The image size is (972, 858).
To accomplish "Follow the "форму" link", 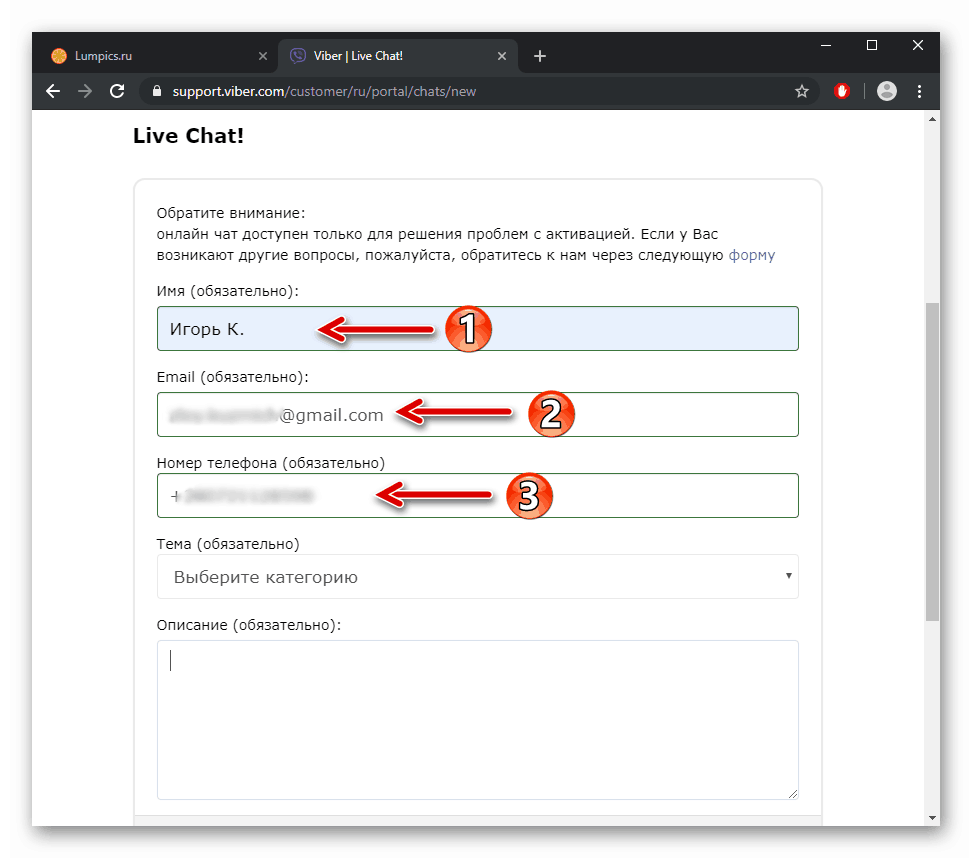I will pos(751,255).
